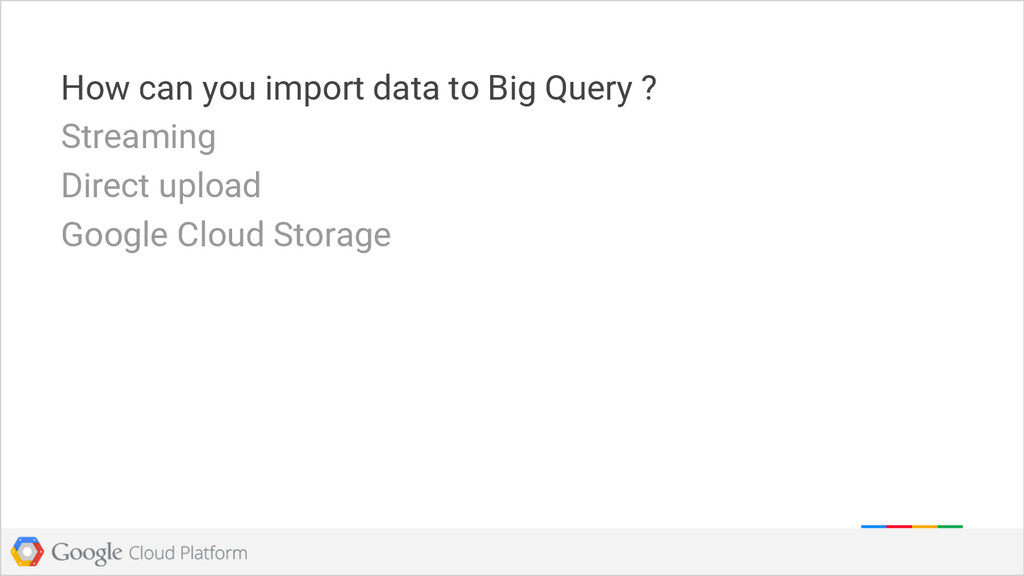Select the slide title about Big Query

pos(359,88)
